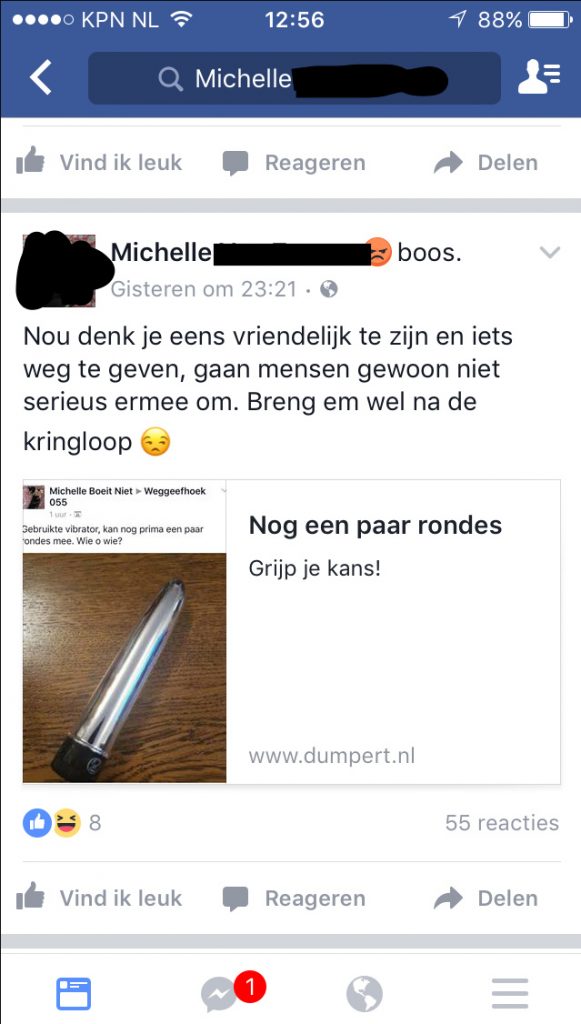Open the notifications globe tab
The width and height of the screenshot is (581, 1024).
click(x=364, y=994)
